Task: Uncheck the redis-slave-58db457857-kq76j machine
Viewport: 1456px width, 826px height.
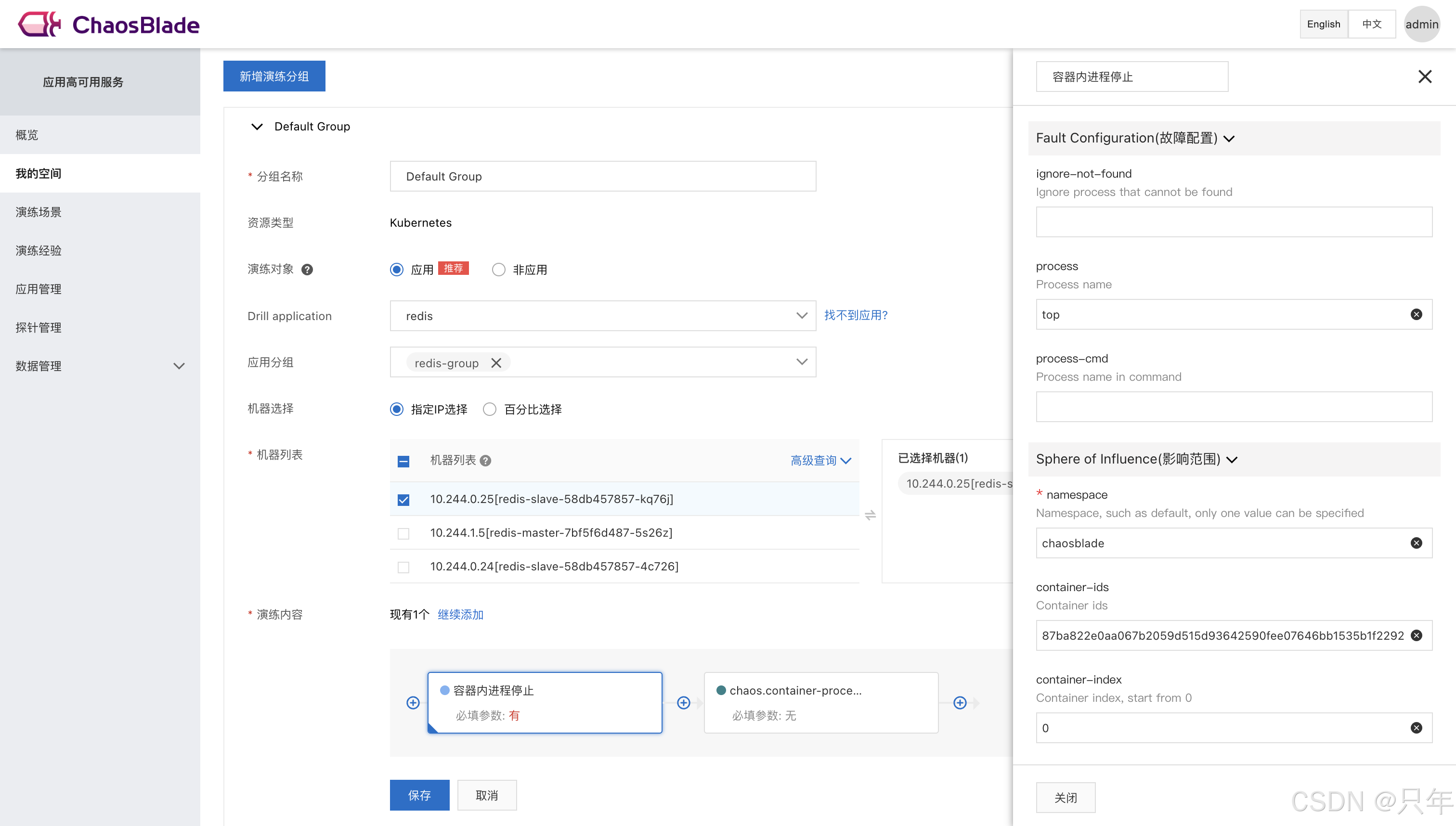Action: click(403, 500)
